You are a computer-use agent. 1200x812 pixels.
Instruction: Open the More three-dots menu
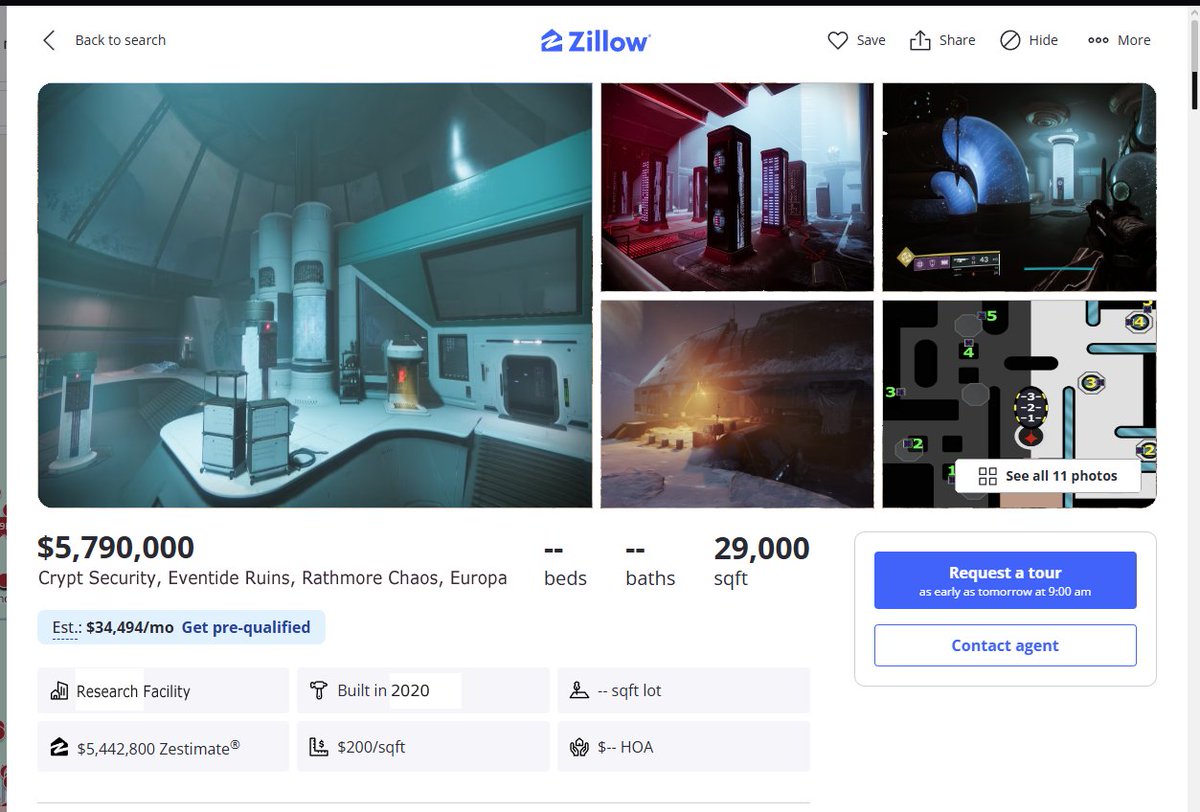pos(1119,40)
